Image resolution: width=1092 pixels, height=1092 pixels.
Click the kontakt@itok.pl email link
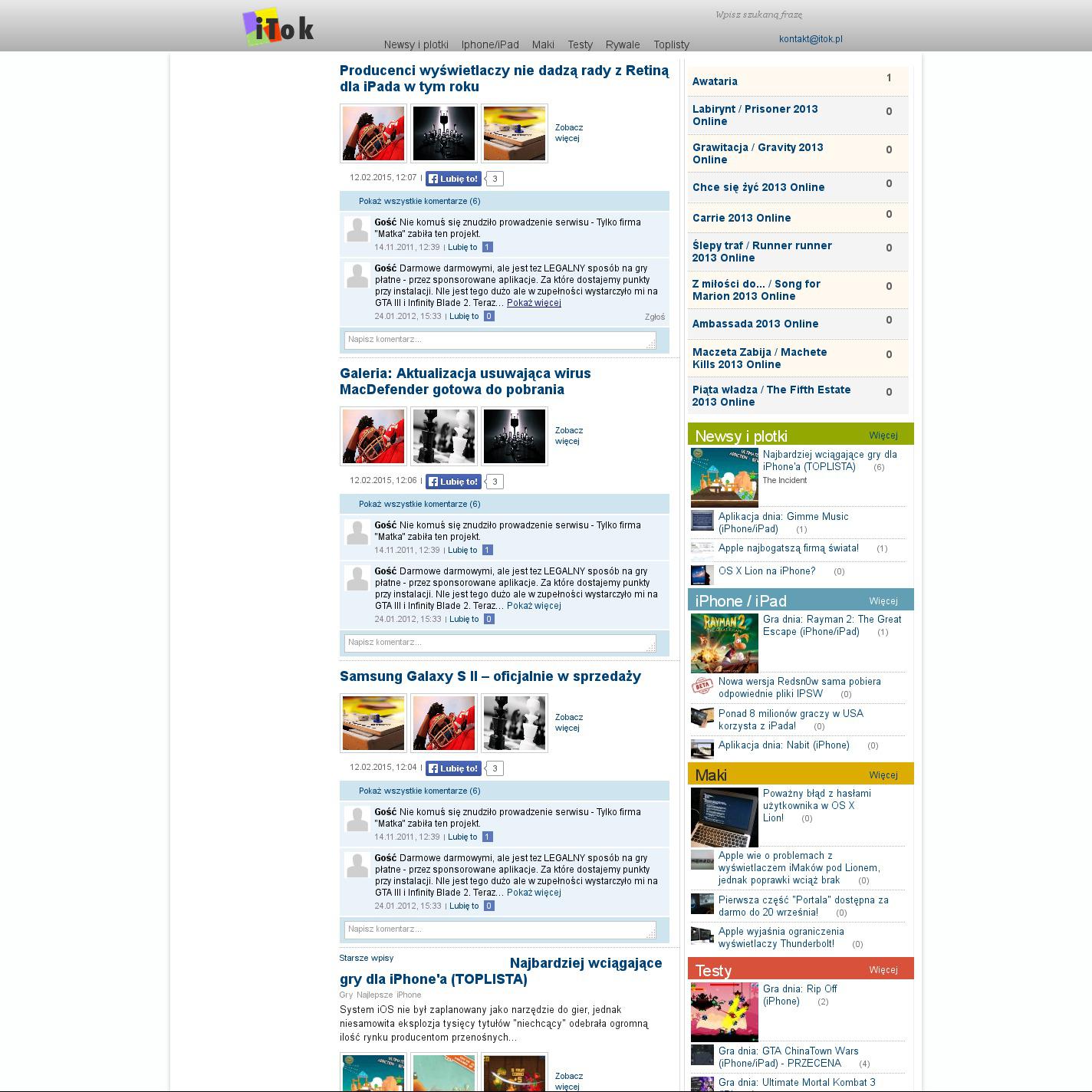pyautogui.click(x=811, y=39)
